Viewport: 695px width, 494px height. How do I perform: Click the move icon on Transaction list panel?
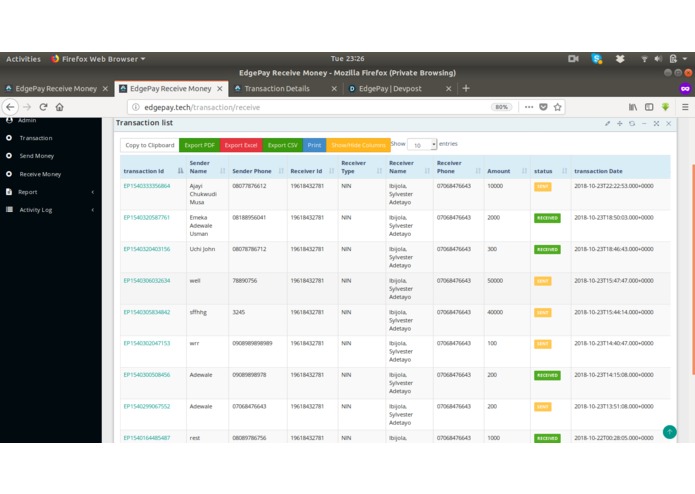[620, 124]
